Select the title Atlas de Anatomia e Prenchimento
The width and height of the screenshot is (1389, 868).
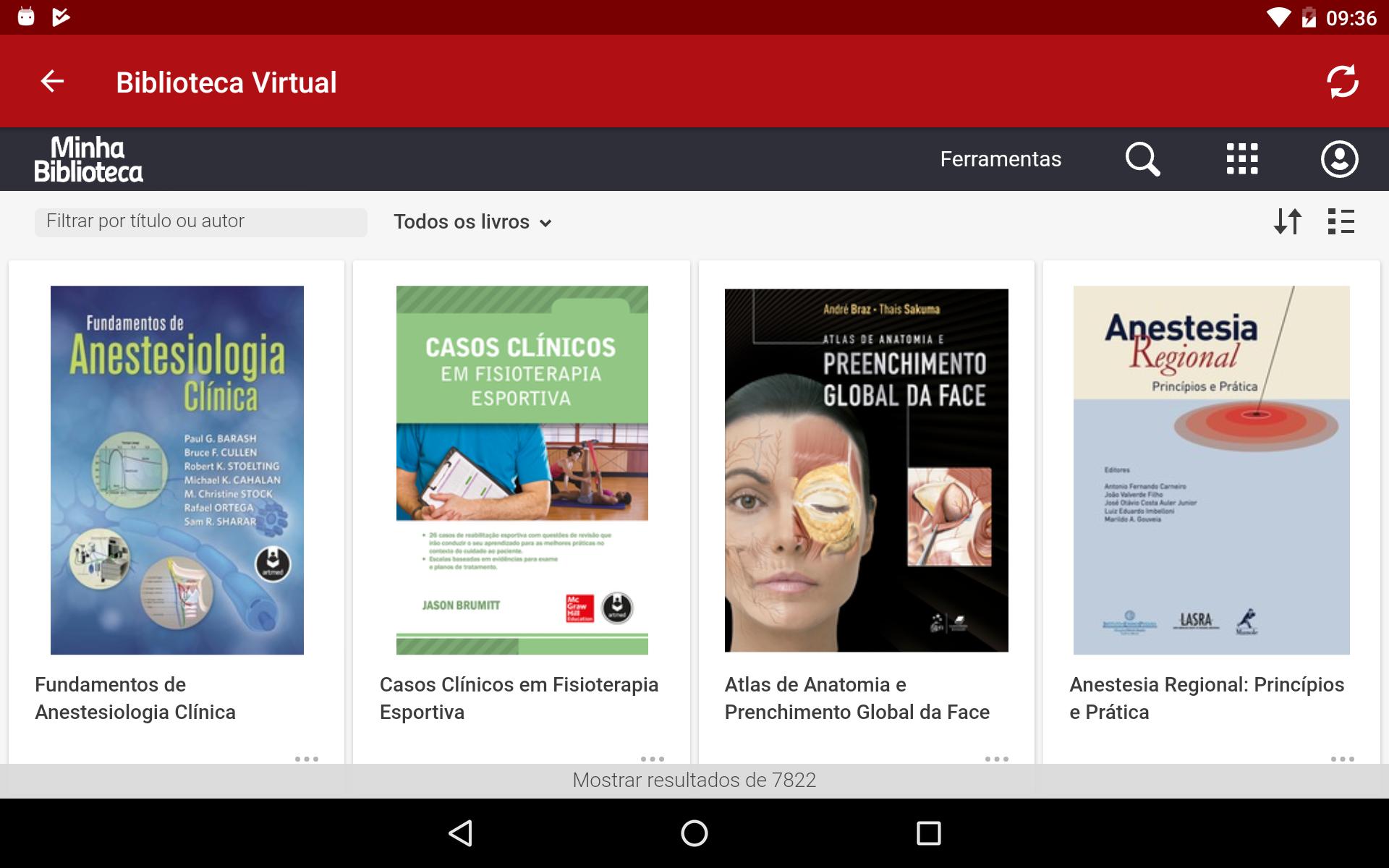(857, 698)
